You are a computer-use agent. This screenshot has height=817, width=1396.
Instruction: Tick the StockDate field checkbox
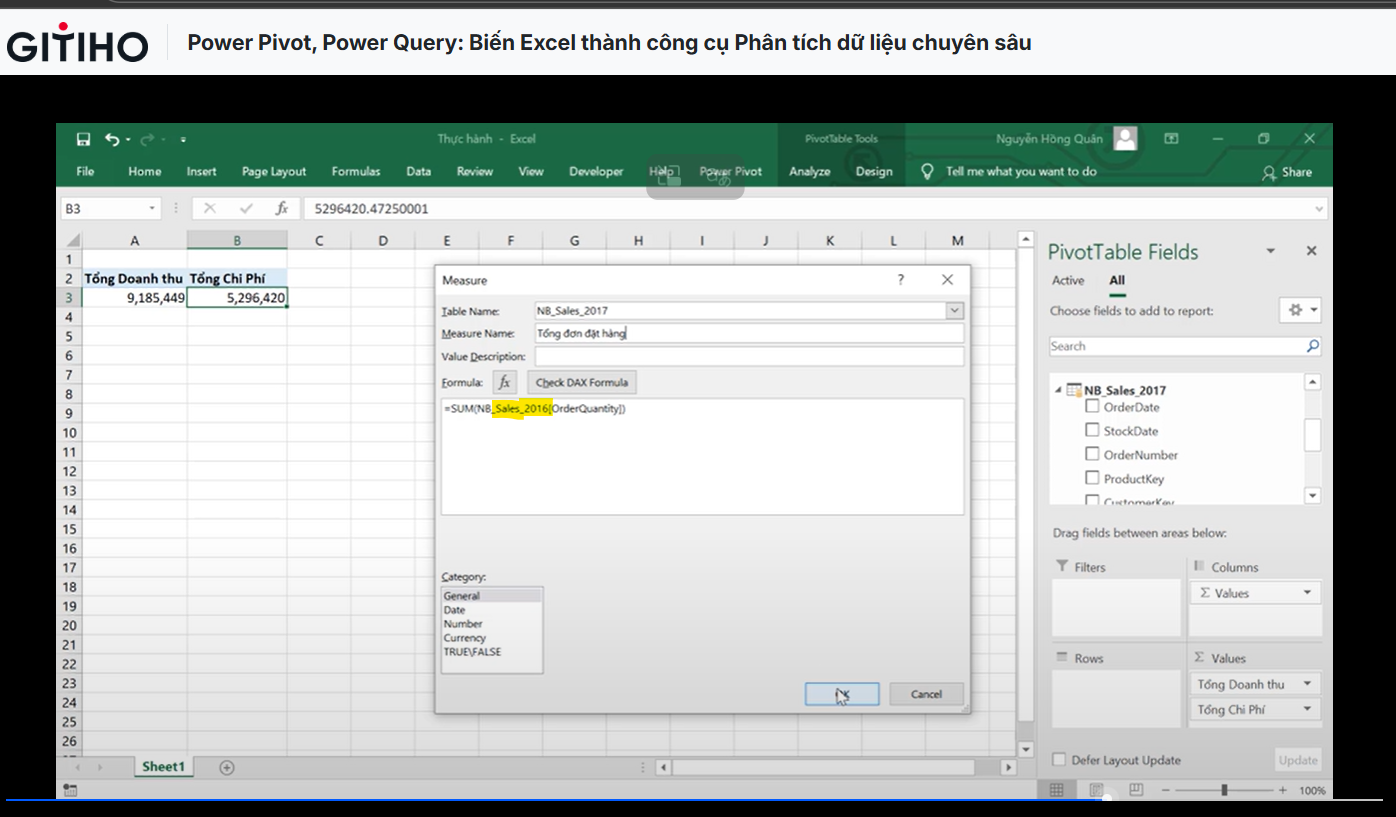[1092, 431]
